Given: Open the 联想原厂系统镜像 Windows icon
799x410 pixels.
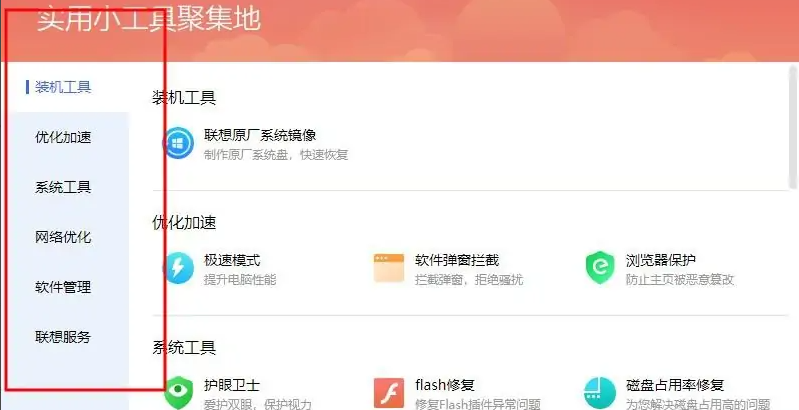Looking at the screenshot, I should coord(178,143).
